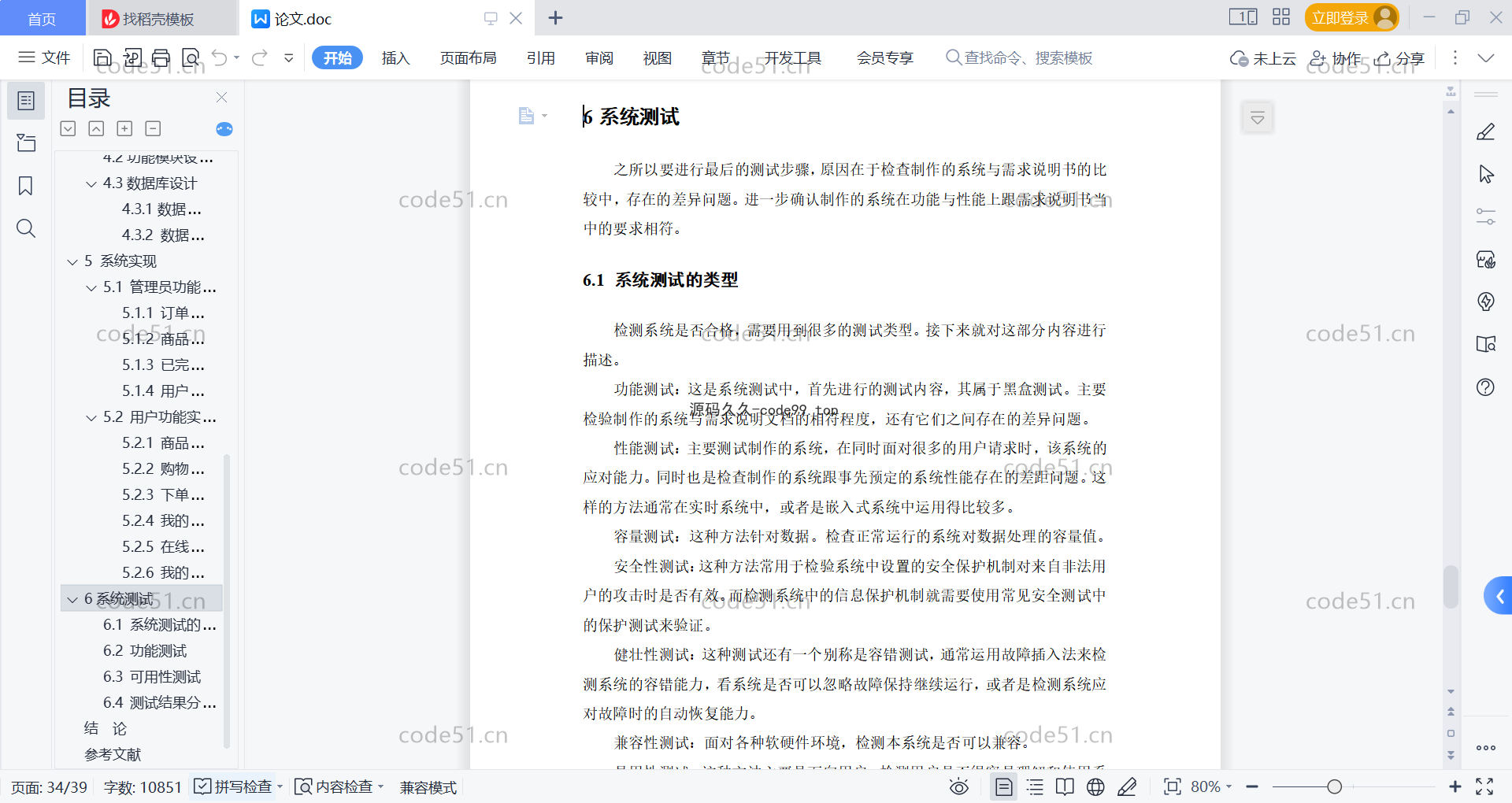This screenshot has width=1512, height=803.
Task: Click the Save icon in quick toolbar
Action: [102, 57]
